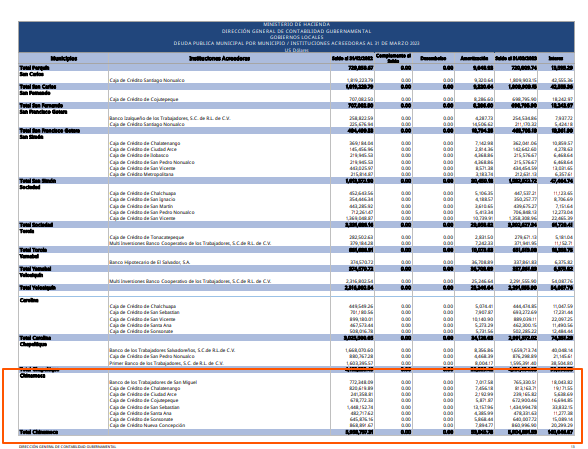Image resolution: width=588 pixels, height=449 pixels.
Task: Click the 'Instituciones Acreedoras' column header
Action: click(219, 59)
